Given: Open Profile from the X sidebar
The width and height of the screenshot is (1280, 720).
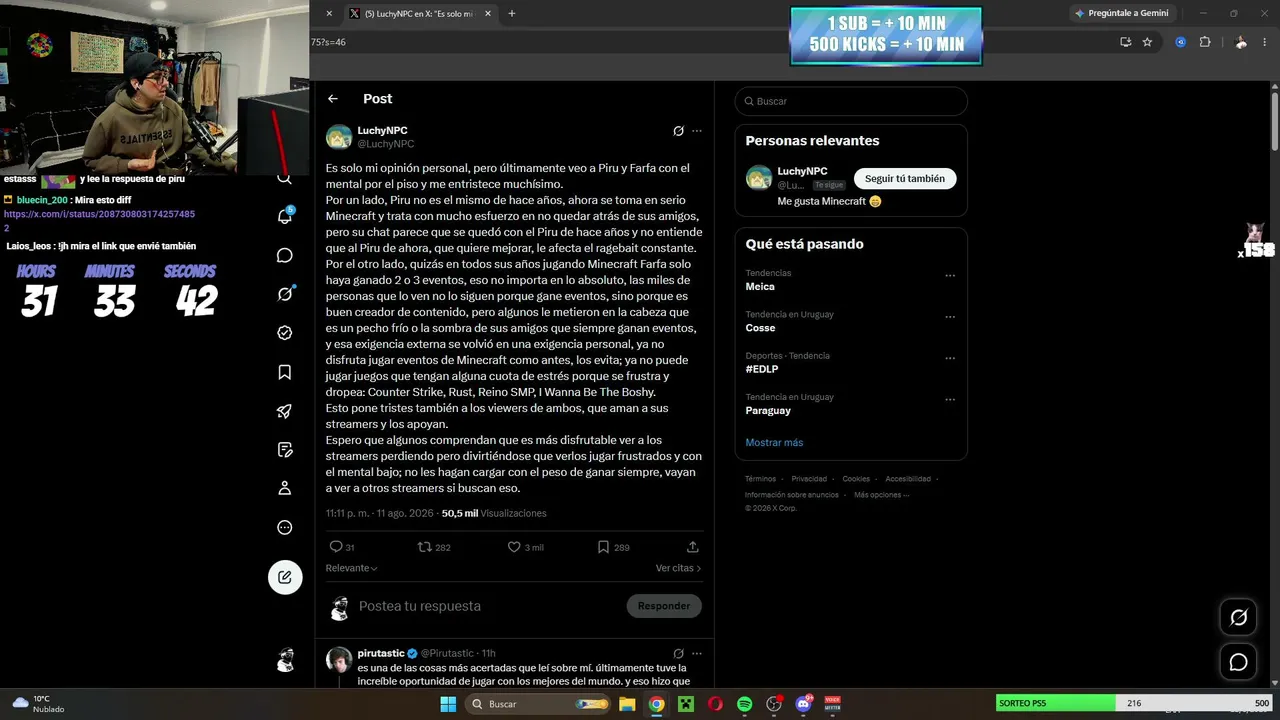Looking at the screenshot, I should click(x=285, y=488).
